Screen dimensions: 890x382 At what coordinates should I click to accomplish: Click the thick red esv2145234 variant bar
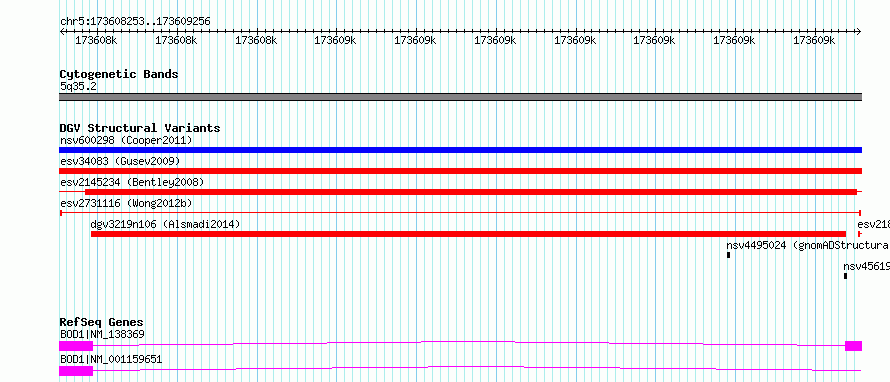[471, 192]
